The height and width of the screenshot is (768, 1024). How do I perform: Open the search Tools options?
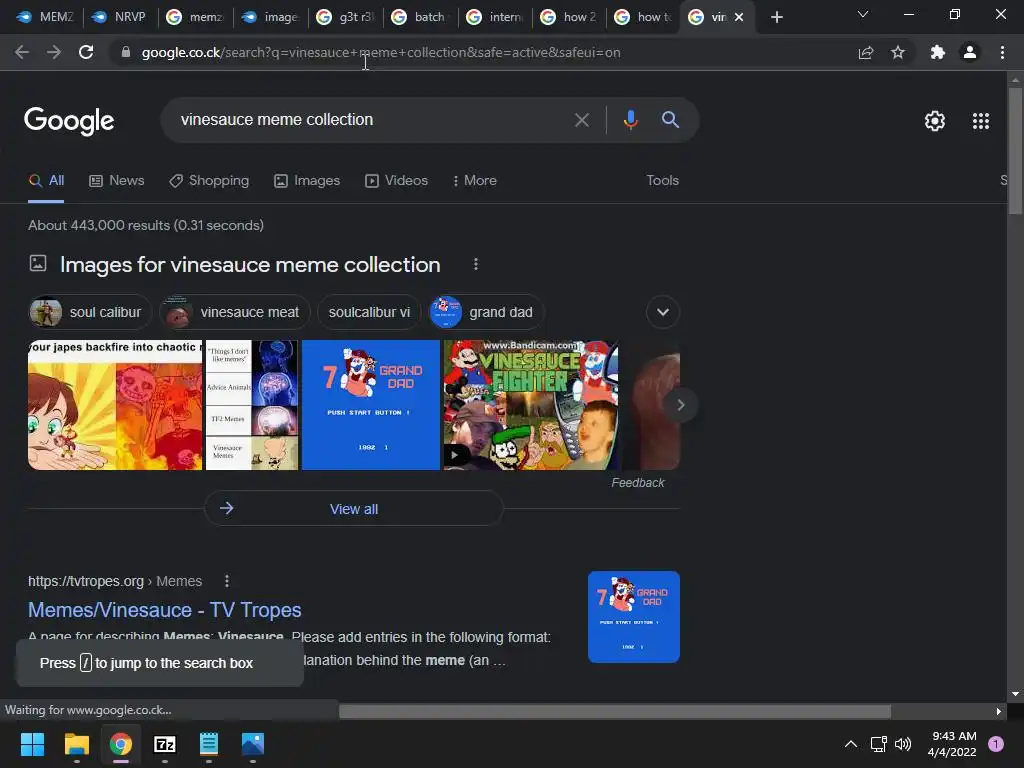[662, 180]
